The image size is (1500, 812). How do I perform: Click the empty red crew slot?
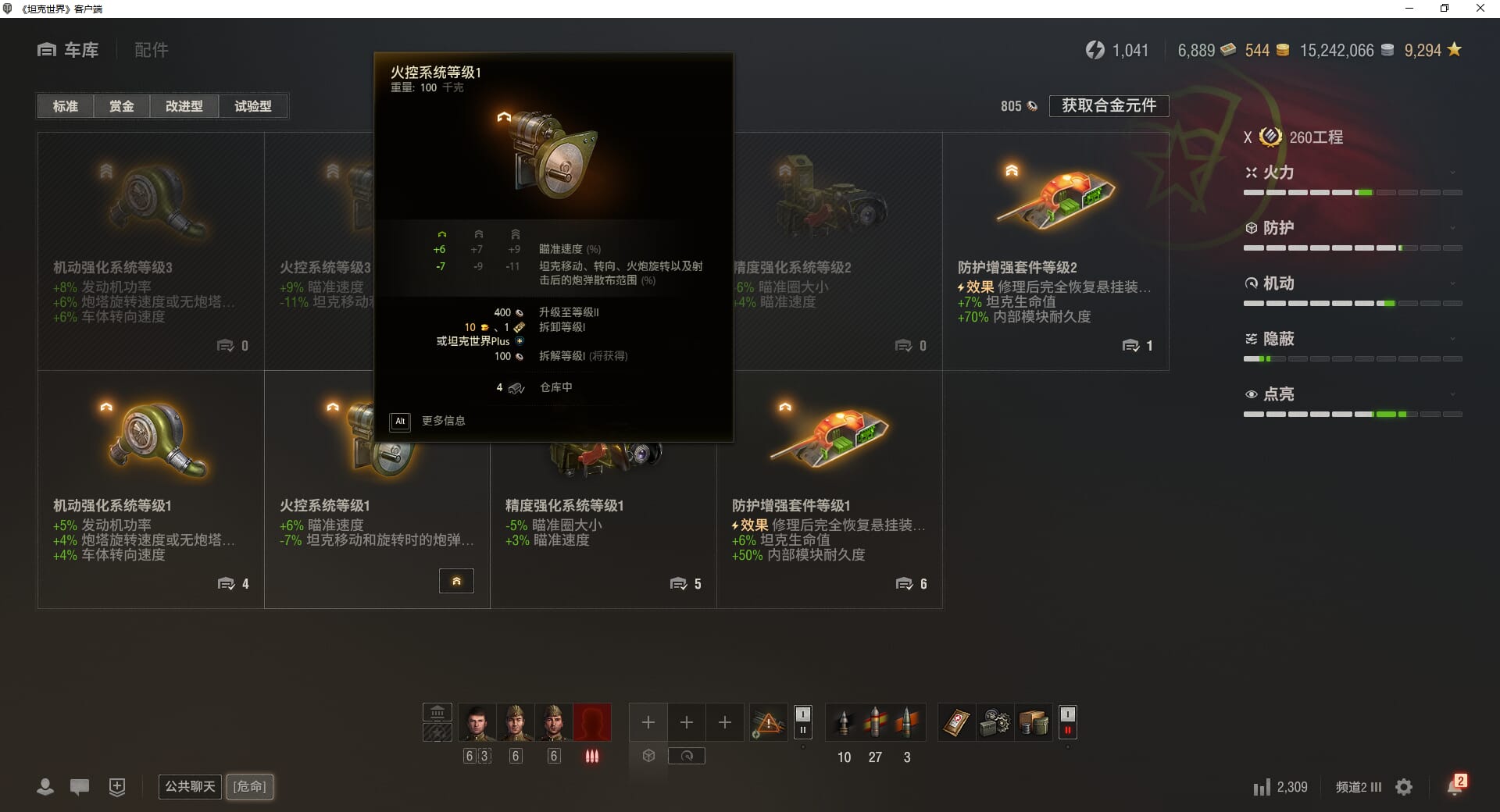pyautogui.click(x=591, y=722)
